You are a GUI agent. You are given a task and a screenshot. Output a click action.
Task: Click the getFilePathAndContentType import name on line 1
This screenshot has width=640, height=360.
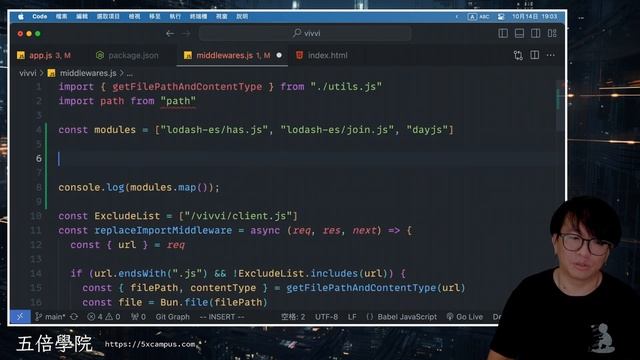187,87
